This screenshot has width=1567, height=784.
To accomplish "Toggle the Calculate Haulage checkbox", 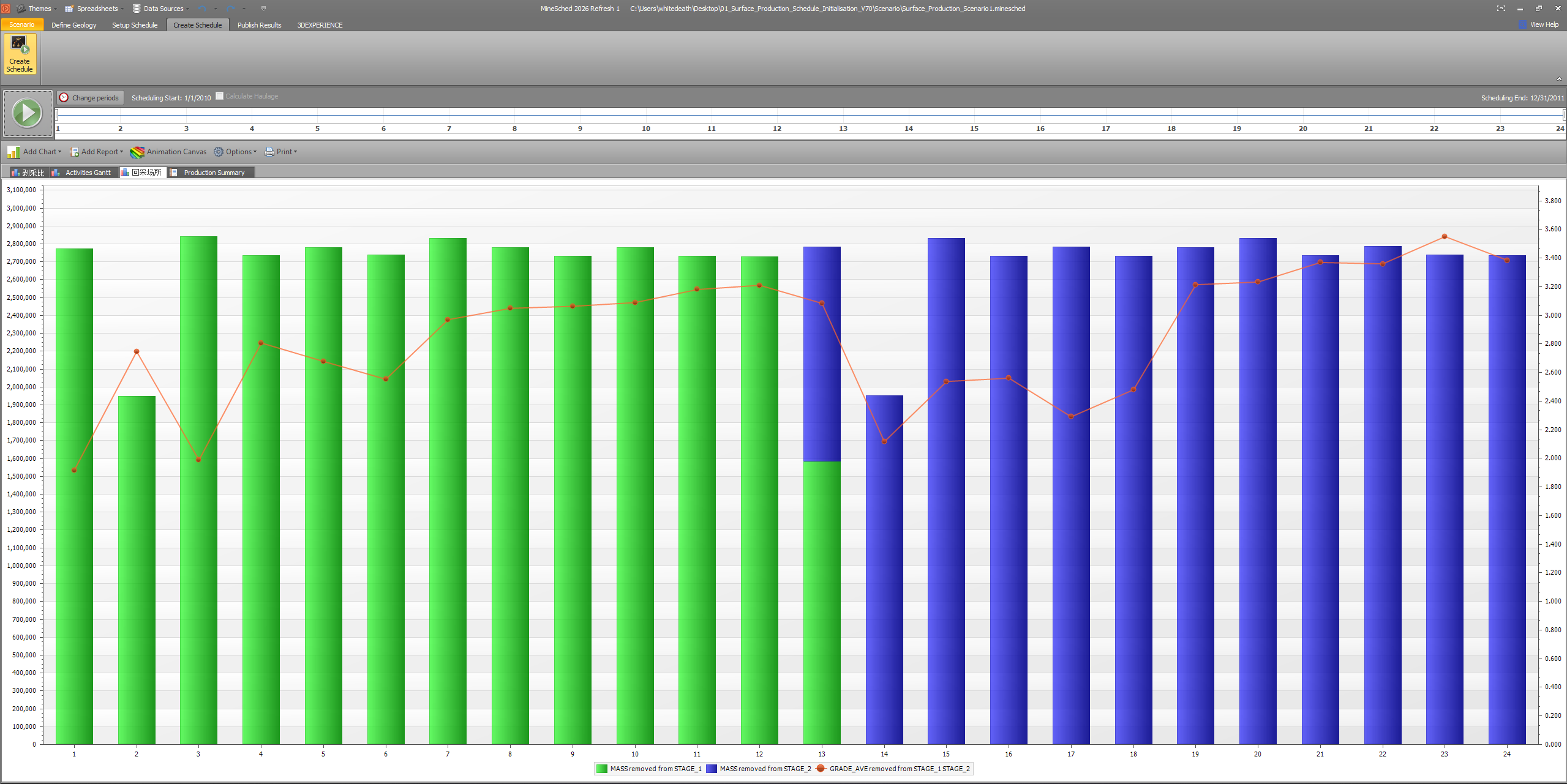I will [x=220, y=96].
